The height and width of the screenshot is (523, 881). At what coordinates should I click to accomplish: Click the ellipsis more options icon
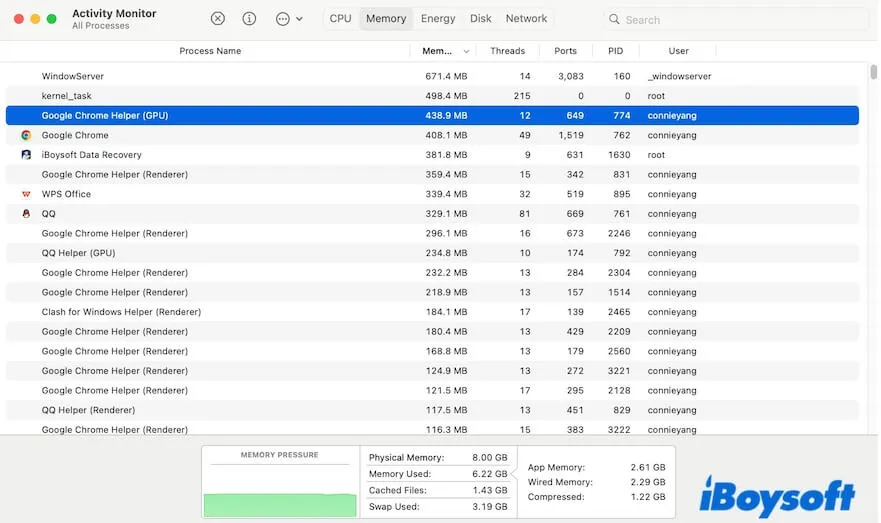pyautogui.click(x=282, y=19)
